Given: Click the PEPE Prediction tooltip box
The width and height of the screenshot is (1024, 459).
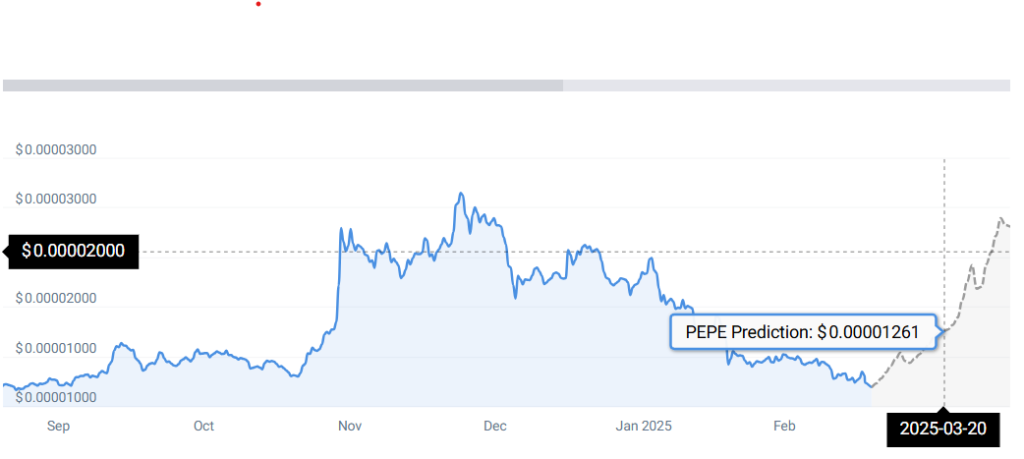Looking at the screenshot, I should [803, 332].
